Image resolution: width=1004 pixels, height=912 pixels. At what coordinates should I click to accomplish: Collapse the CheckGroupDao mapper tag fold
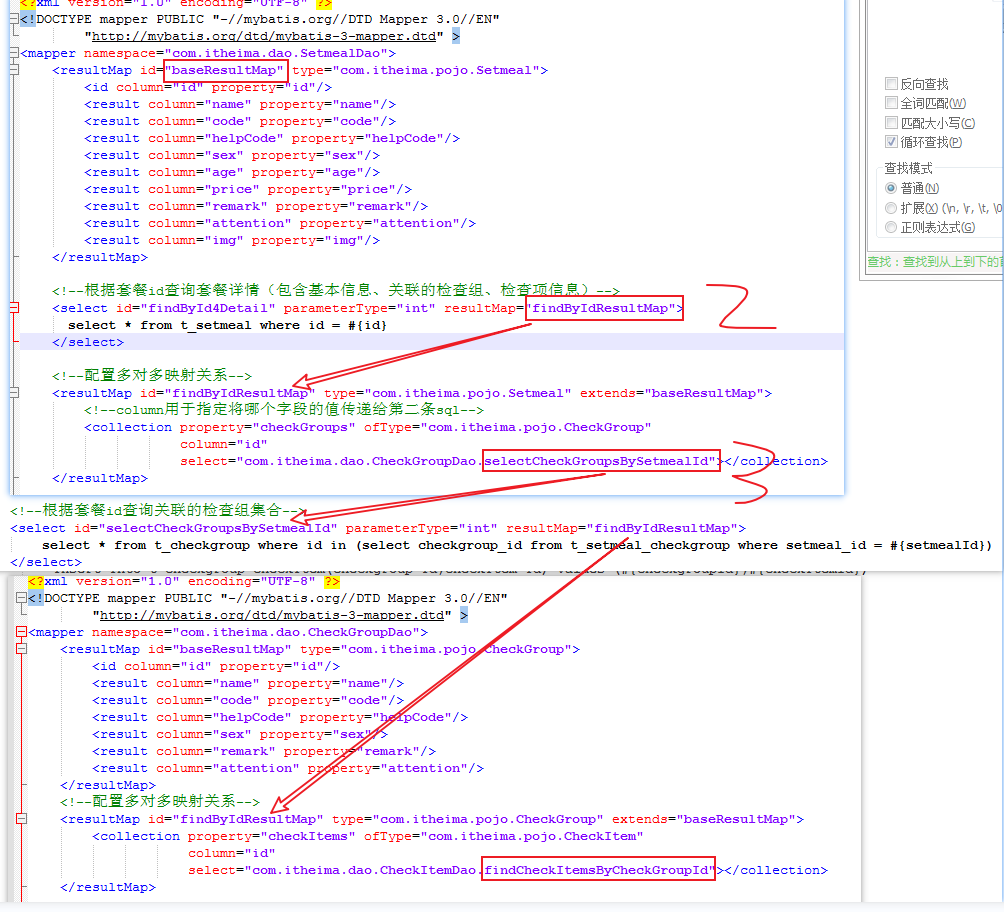pos(21,632)
